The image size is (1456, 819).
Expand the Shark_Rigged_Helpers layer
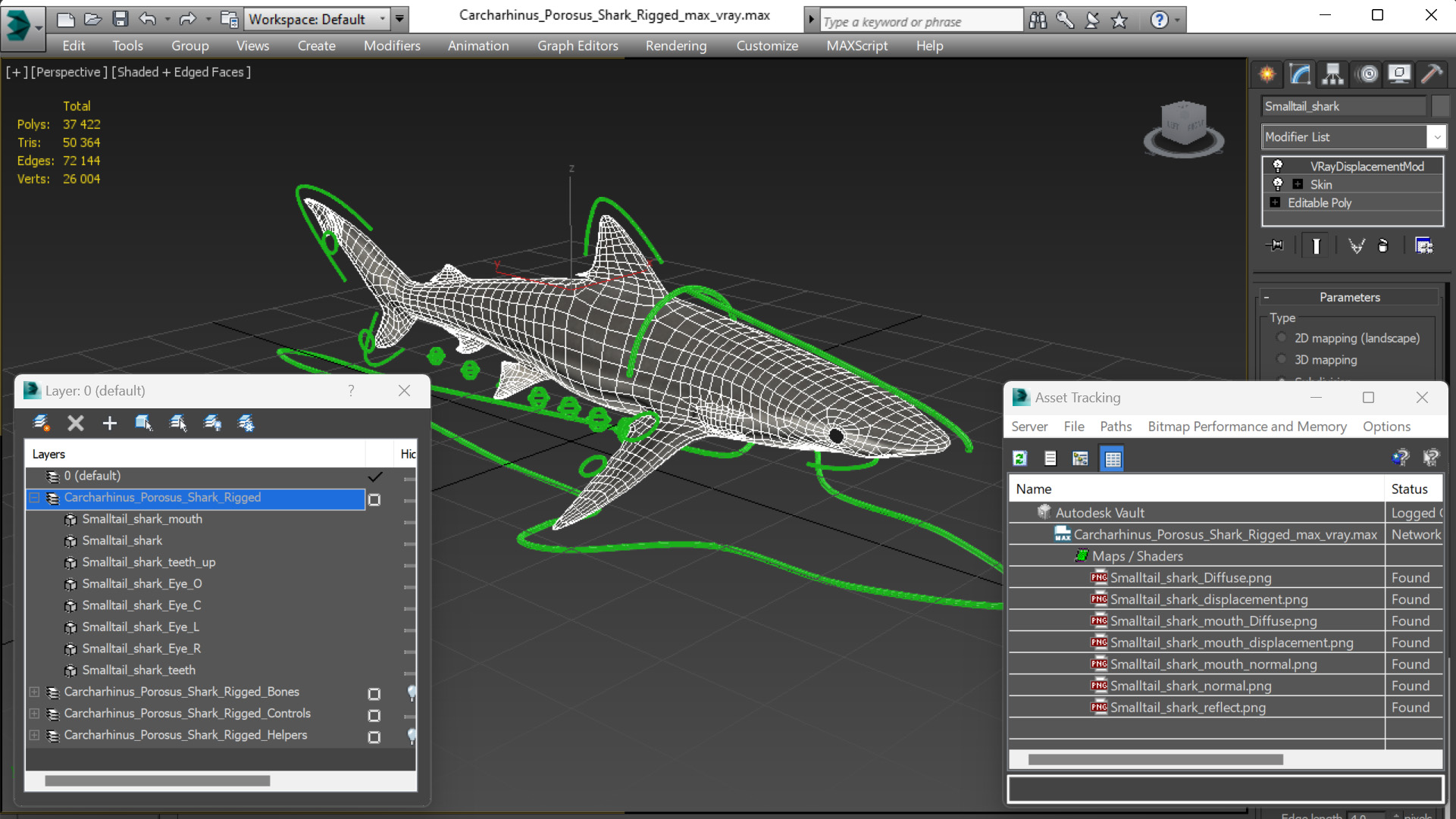tap(34, 735)
